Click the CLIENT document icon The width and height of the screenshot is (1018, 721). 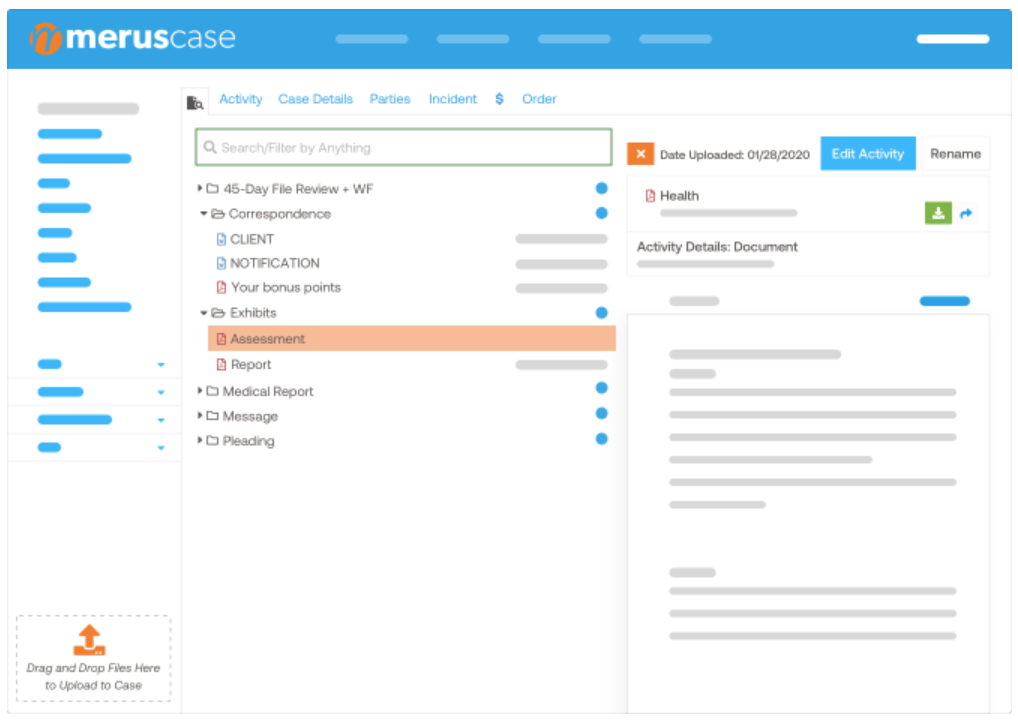point(221,239)
